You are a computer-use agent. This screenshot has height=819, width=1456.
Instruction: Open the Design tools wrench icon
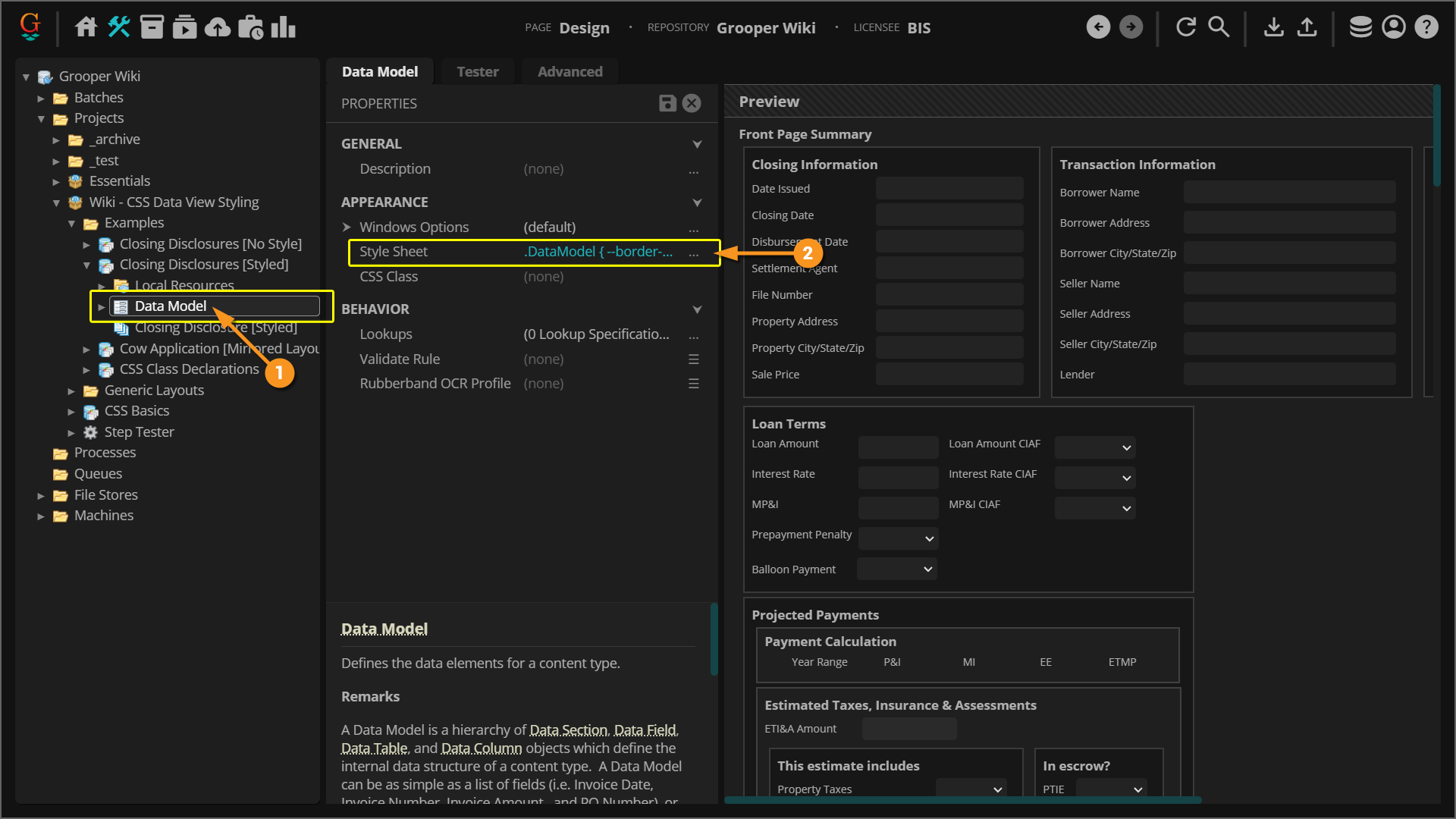coord(119,27)
